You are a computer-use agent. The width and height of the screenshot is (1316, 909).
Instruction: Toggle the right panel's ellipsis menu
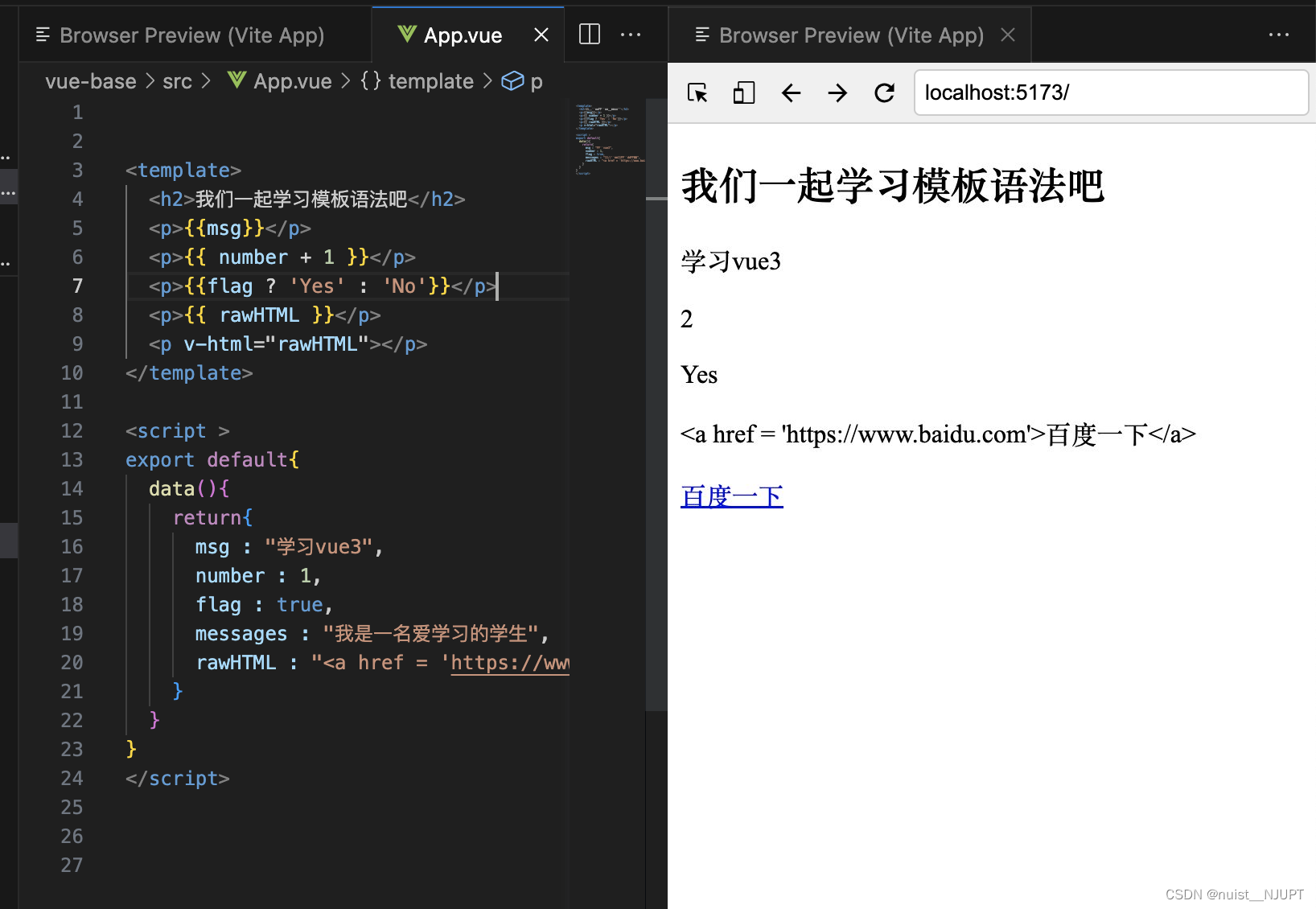click(x=1279, y=34)
